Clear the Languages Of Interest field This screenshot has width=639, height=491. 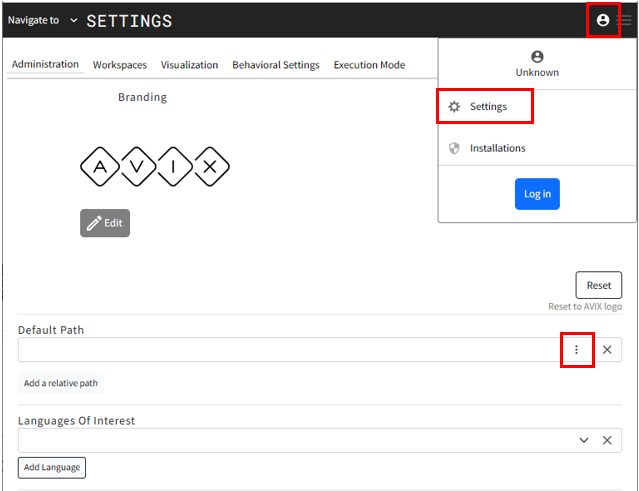coord(607,440)
